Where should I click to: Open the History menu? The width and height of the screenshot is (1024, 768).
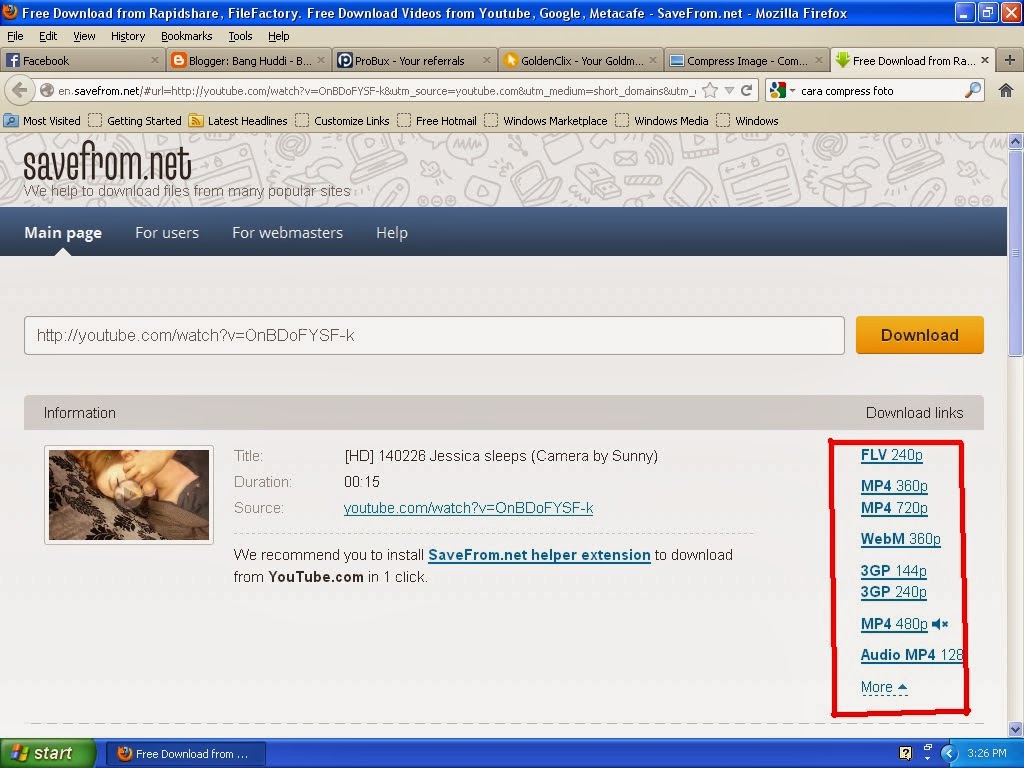[128, 36]
